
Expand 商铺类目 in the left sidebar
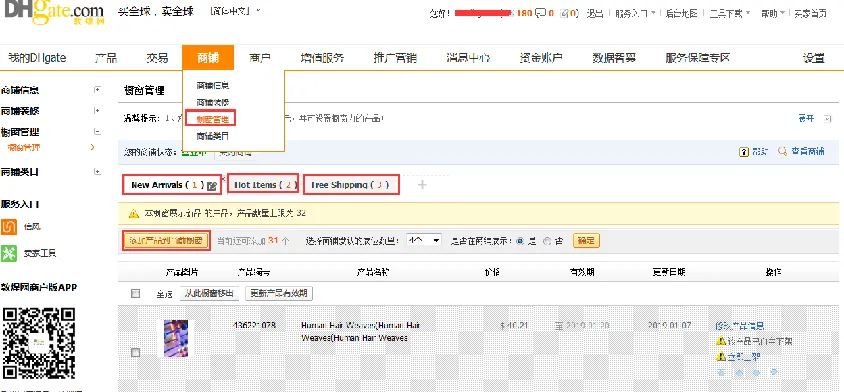pyautogui.click(x=97, y=172)
